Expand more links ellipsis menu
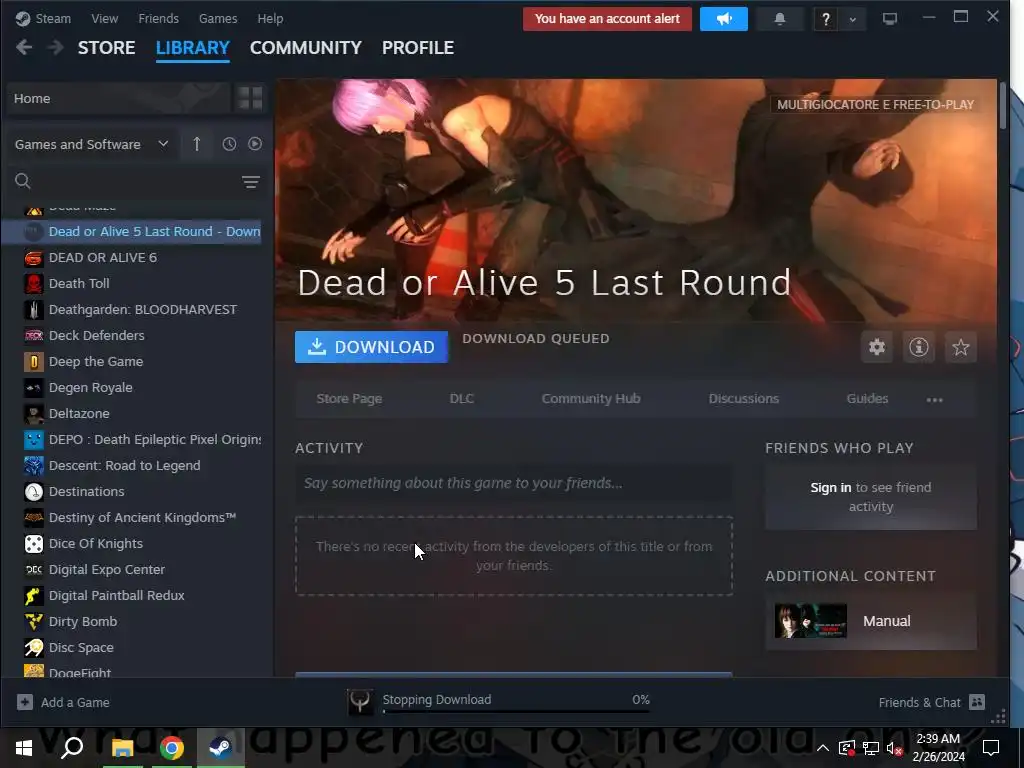The image size is (1024, 768). [x=935, y=400]
